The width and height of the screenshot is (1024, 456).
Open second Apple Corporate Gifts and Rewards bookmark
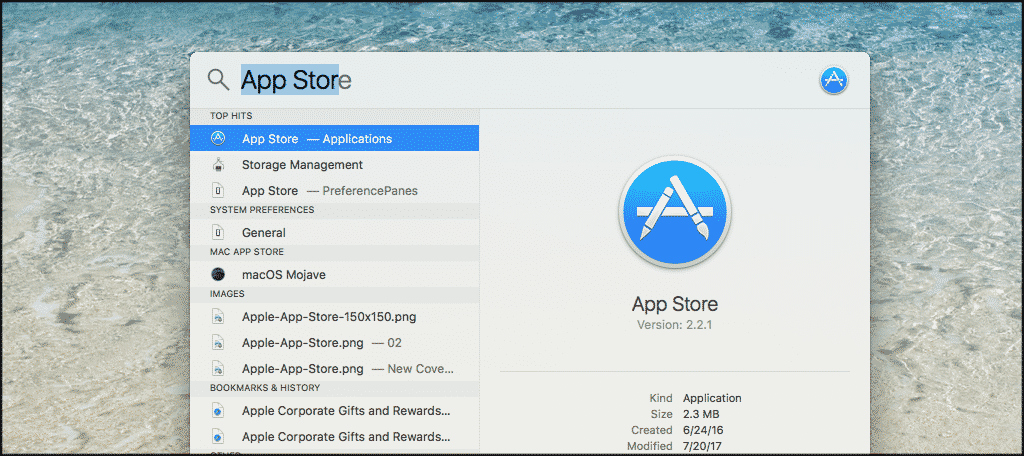334,436
